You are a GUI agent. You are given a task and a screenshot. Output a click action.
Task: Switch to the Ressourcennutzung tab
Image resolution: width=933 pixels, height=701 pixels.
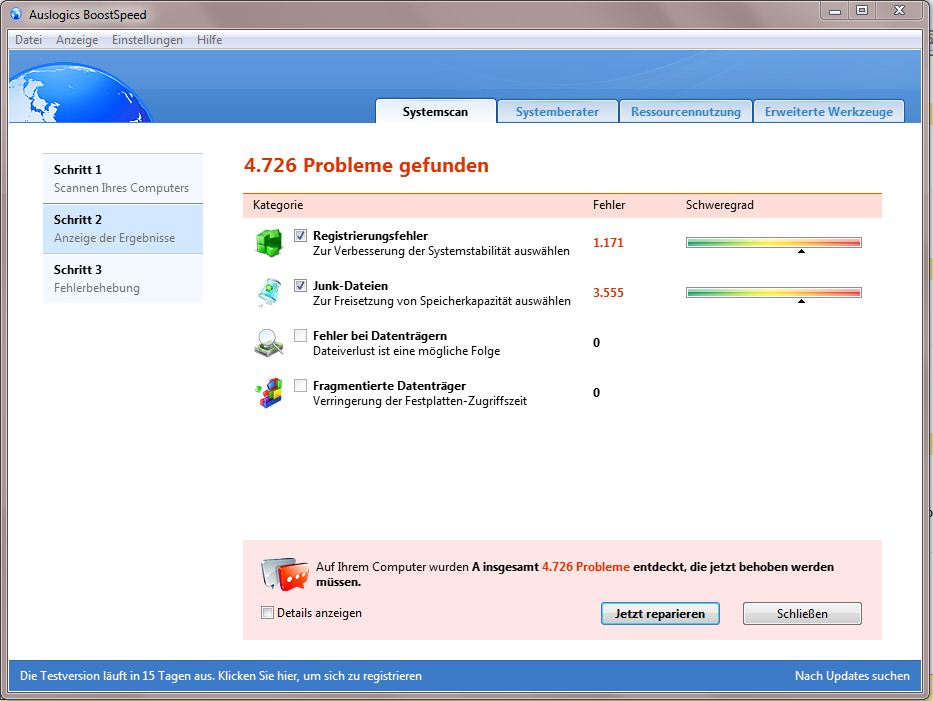[x=685, y=111]
